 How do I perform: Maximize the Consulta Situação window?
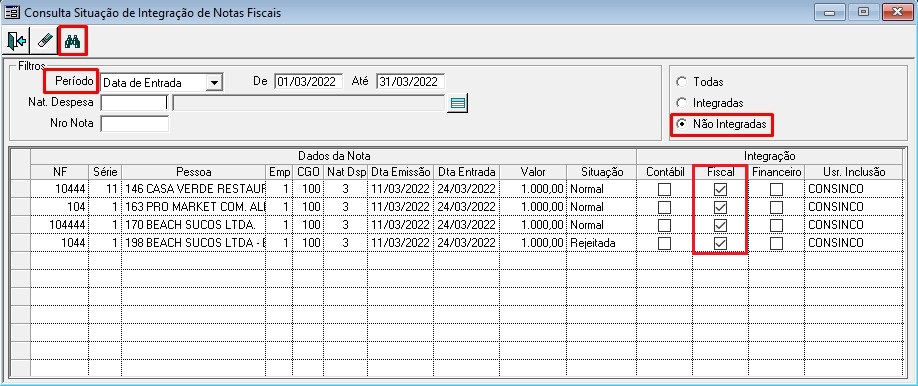click(864, 11)
